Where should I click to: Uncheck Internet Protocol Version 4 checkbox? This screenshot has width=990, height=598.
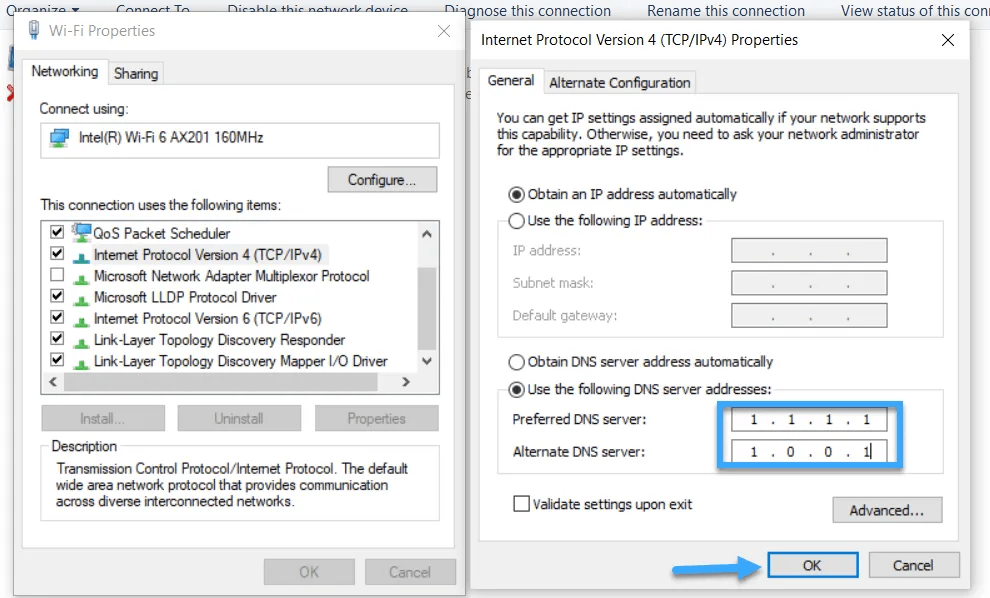[57, 253]
